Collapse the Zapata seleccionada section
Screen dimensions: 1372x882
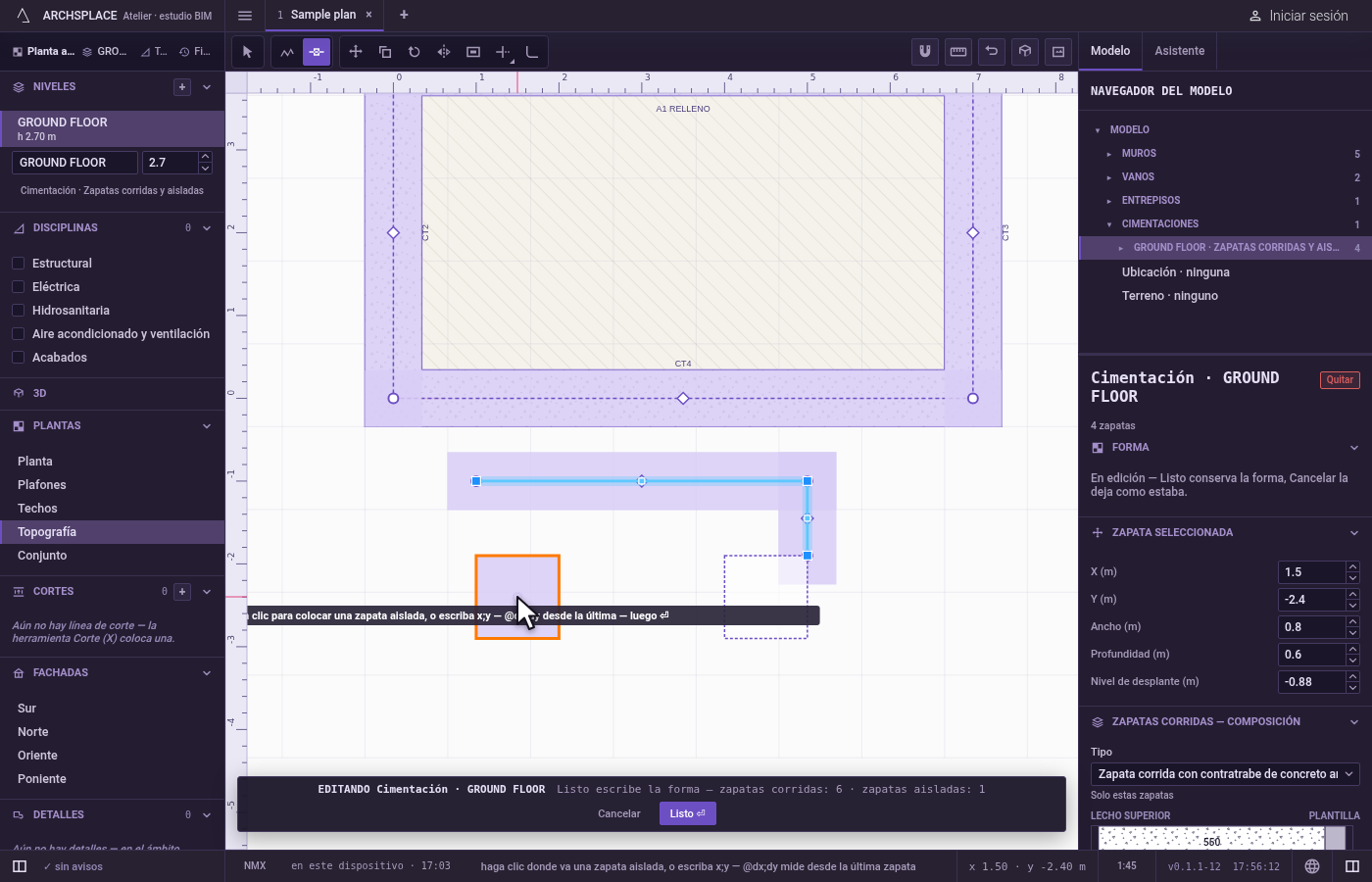point(1354,533)
